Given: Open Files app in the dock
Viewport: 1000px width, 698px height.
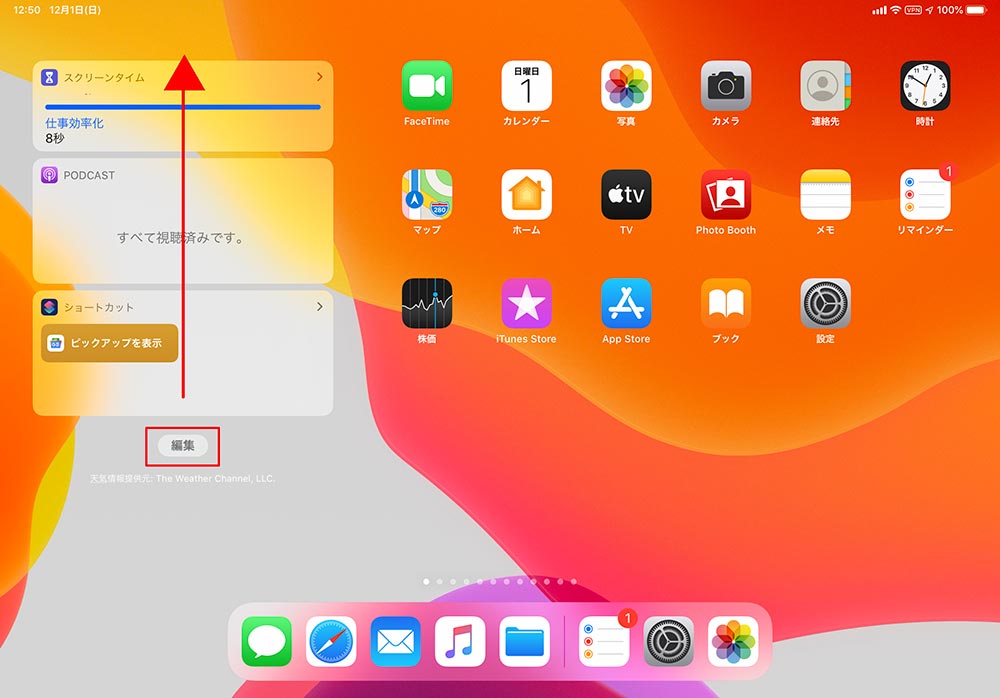Looking at the screenshot, I should (524, 641).
